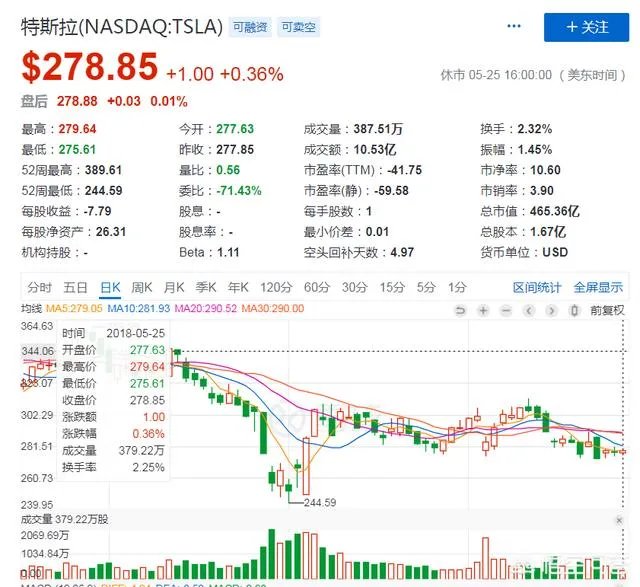
Task: Switch to the 15分 tab
Action: click(392, 287)
